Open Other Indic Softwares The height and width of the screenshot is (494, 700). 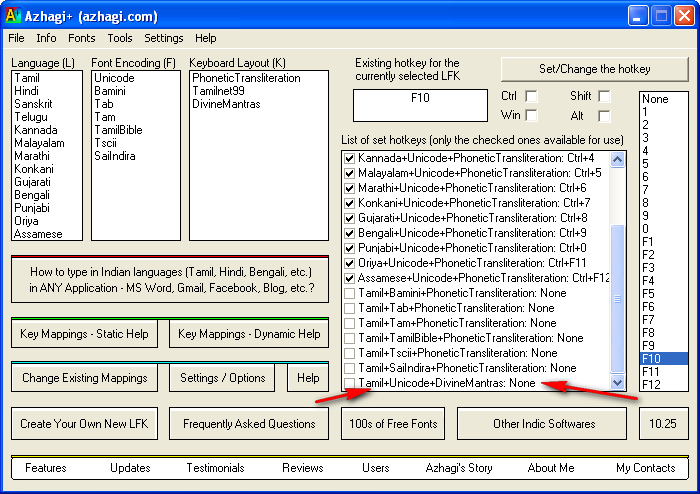(x=544, y=423)
